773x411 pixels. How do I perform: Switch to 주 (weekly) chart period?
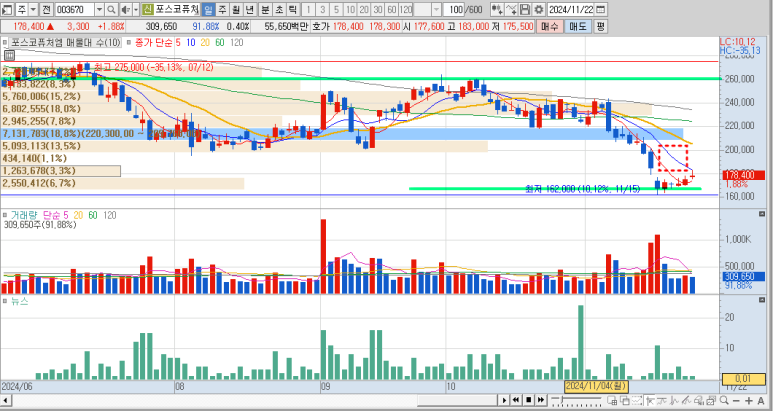click(x=222, y=9)
